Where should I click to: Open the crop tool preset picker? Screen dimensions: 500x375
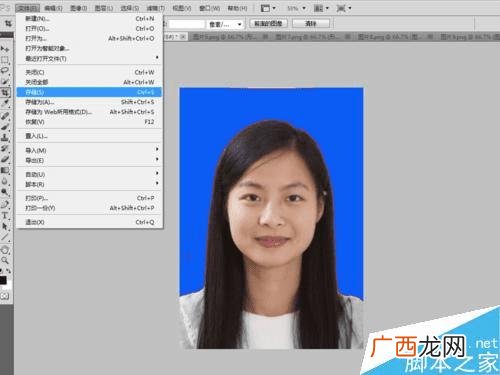8,23
